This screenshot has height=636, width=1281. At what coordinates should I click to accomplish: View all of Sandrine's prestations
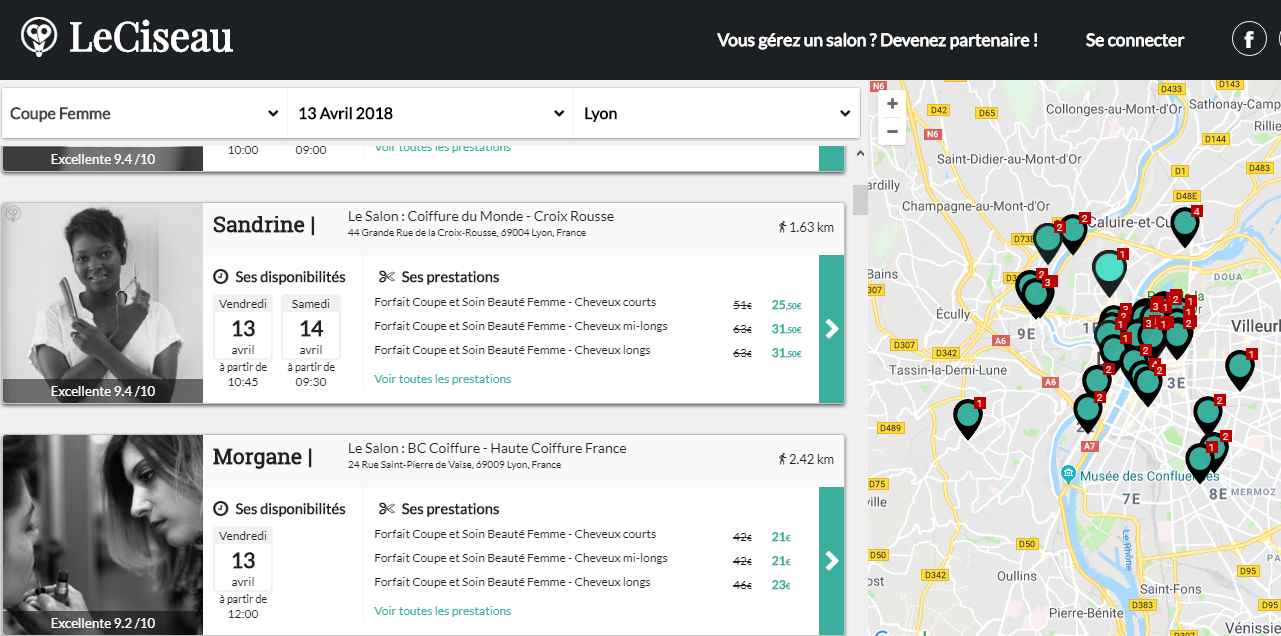pyautogui.click(x=442, y=379)
